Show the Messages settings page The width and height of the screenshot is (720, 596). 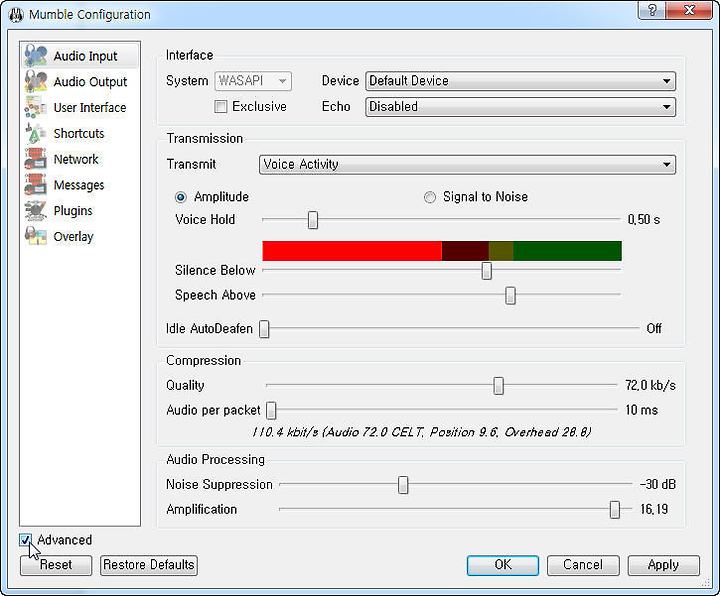click(80, 185)
